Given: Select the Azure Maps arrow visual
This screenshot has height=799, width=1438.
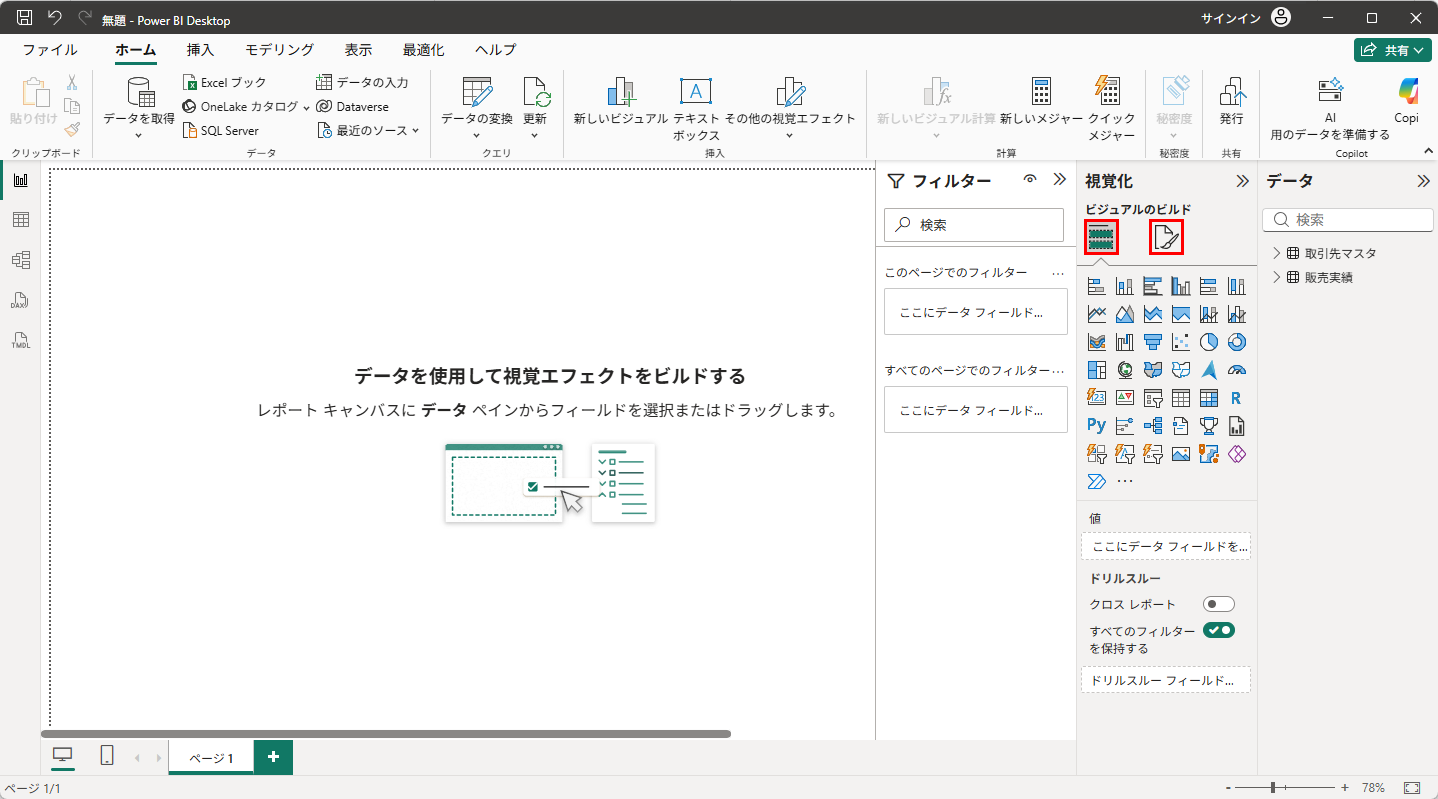Looking at the screenshot, I should pos(1209,370).
